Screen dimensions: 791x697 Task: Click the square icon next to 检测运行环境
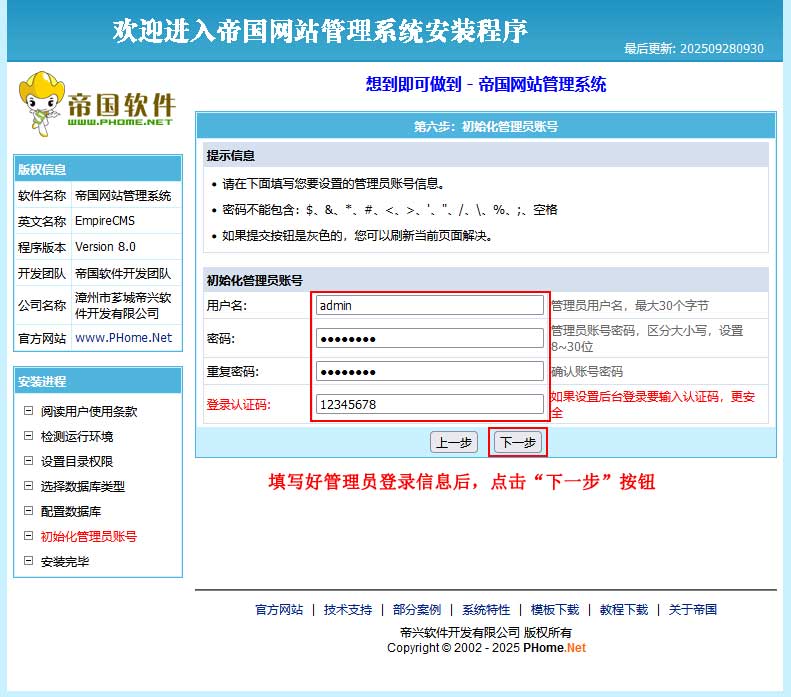(28, 436)
